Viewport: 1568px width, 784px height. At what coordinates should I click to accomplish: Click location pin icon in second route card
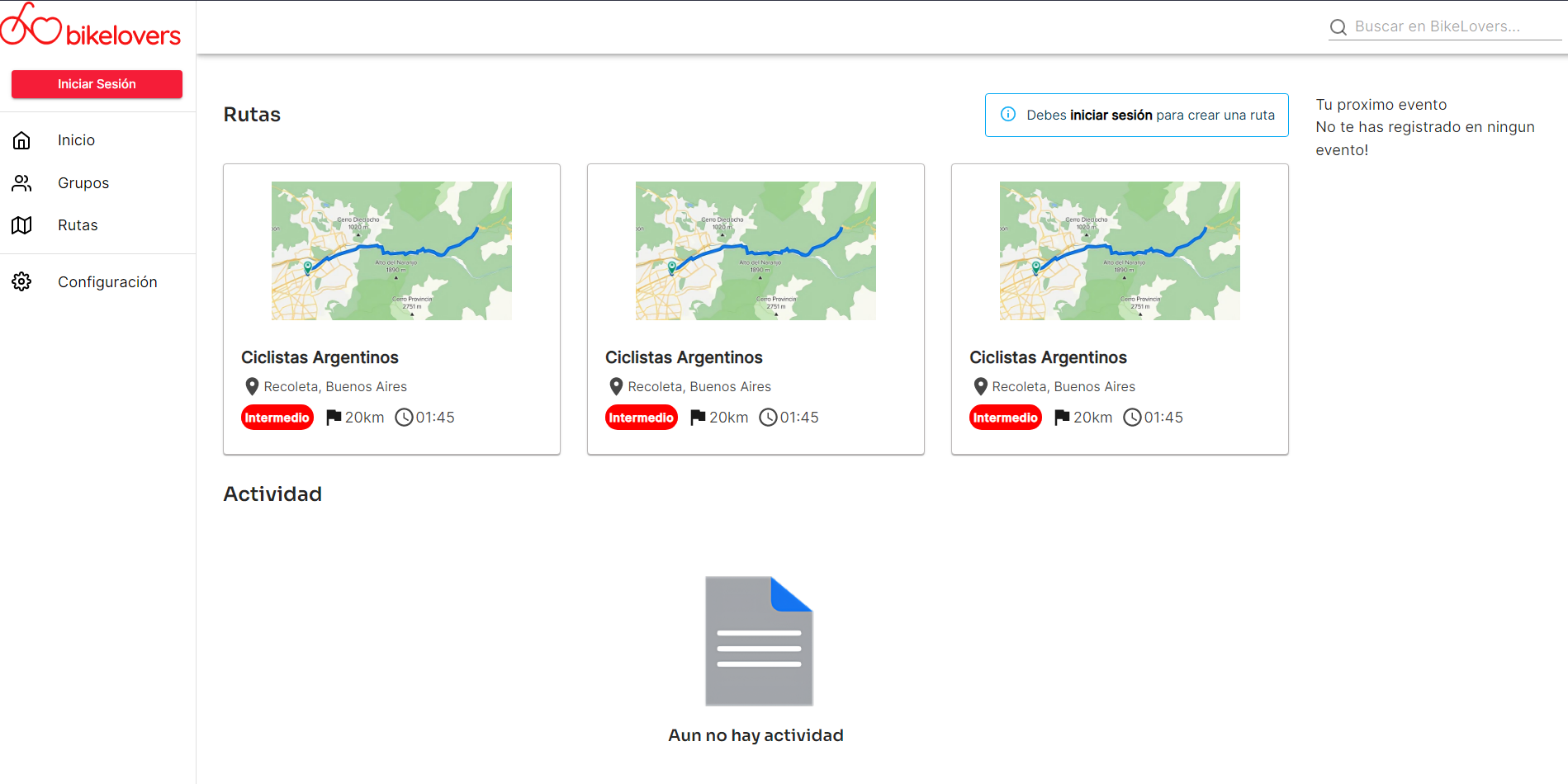click(x=616, y=386)
